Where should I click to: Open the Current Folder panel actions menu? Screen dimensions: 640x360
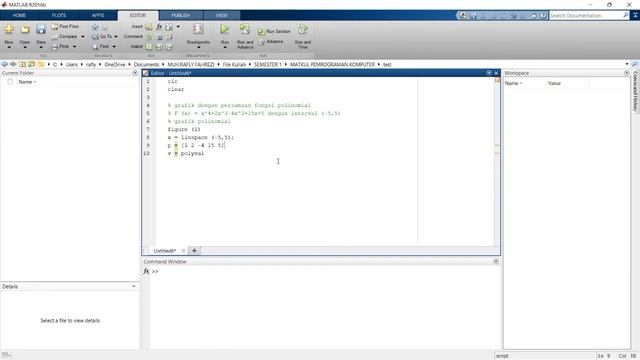pyautogui.click(x=135, y=73)
